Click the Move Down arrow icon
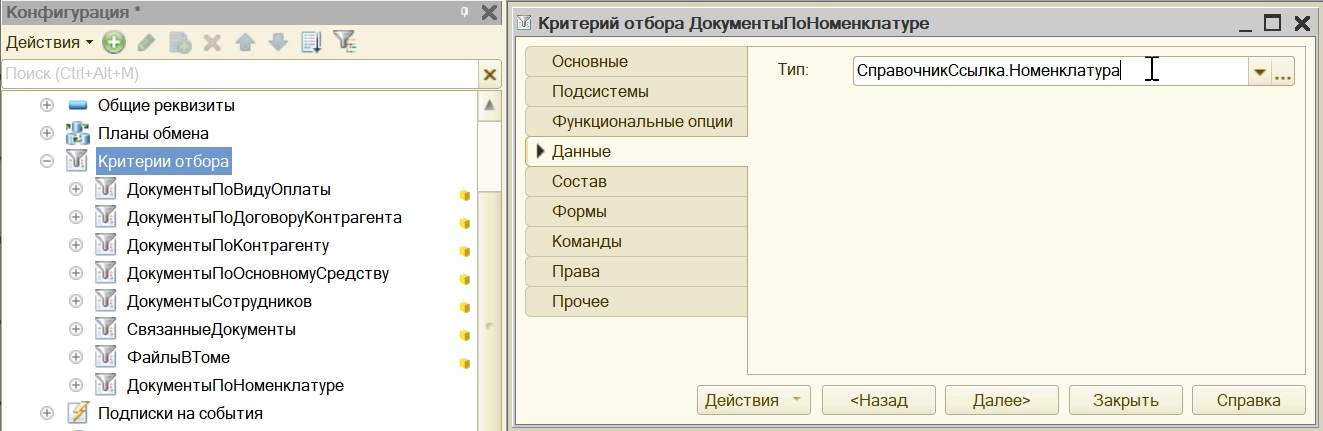This screenshot has height=431, width=1323. point(278,42)
